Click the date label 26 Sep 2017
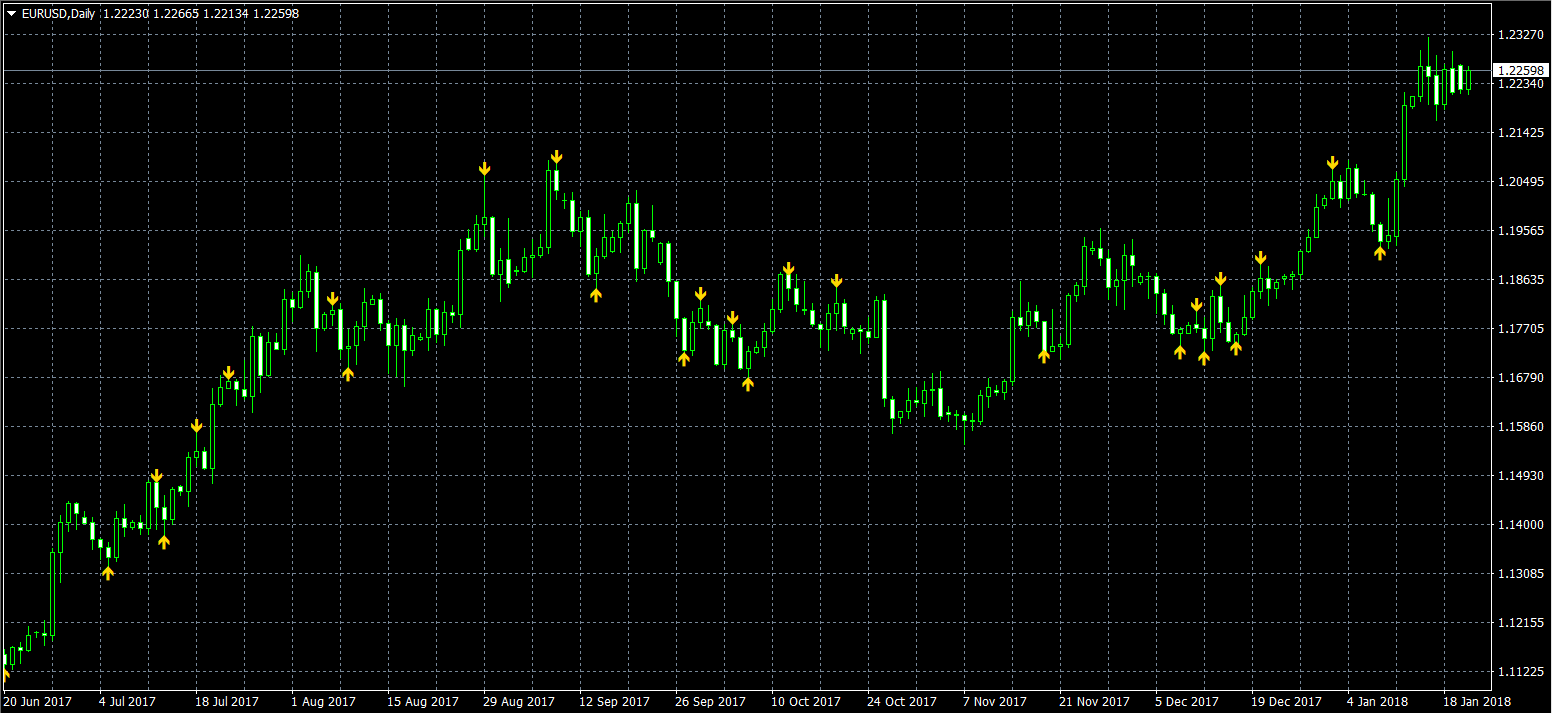Viewport: 1553px width, 713px height. 711,702
